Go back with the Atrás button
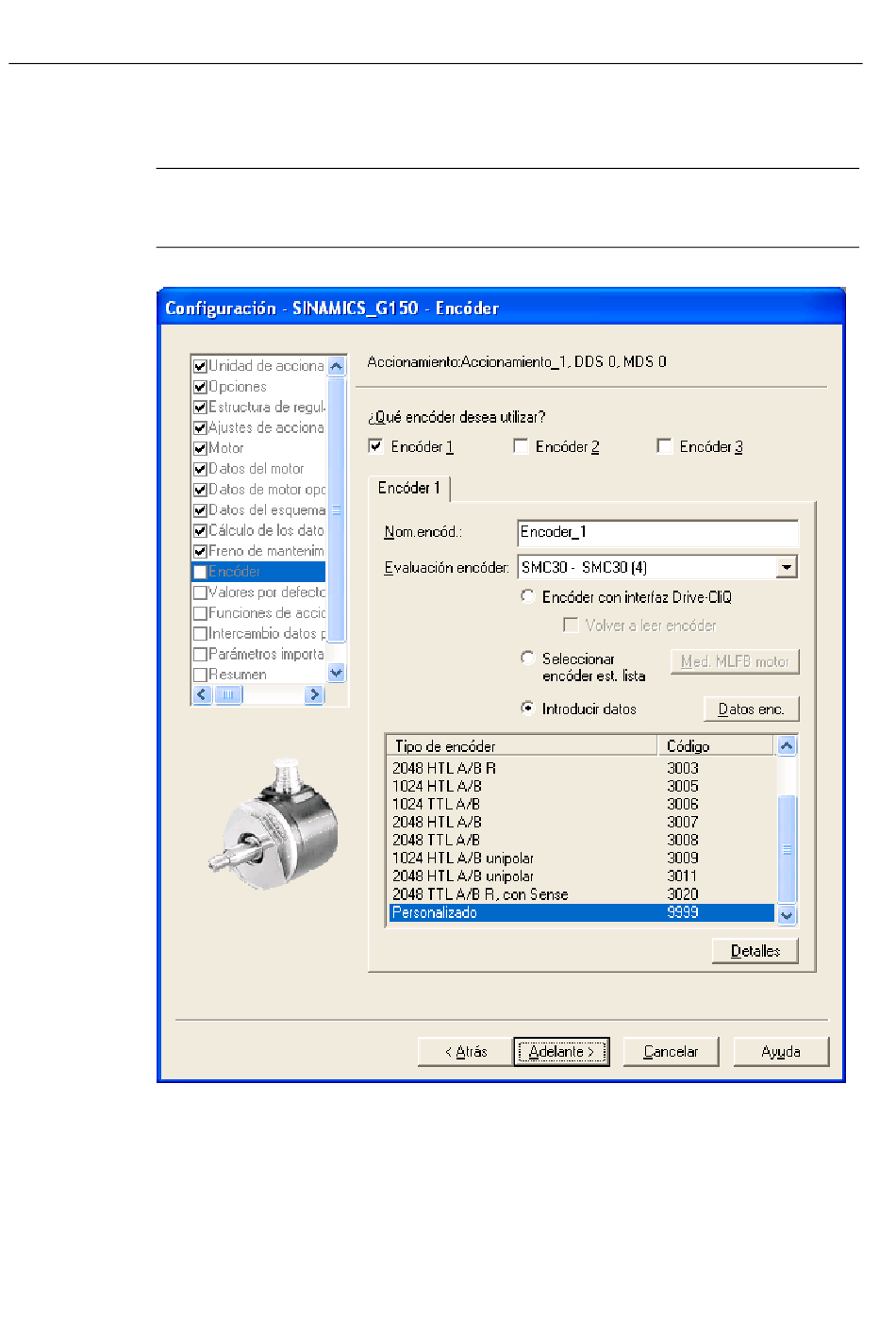 [466, 1051]
